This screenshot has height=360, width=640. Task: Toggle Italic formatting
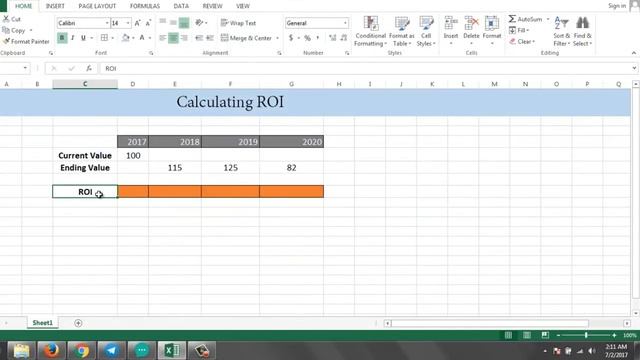pos(73,38)
